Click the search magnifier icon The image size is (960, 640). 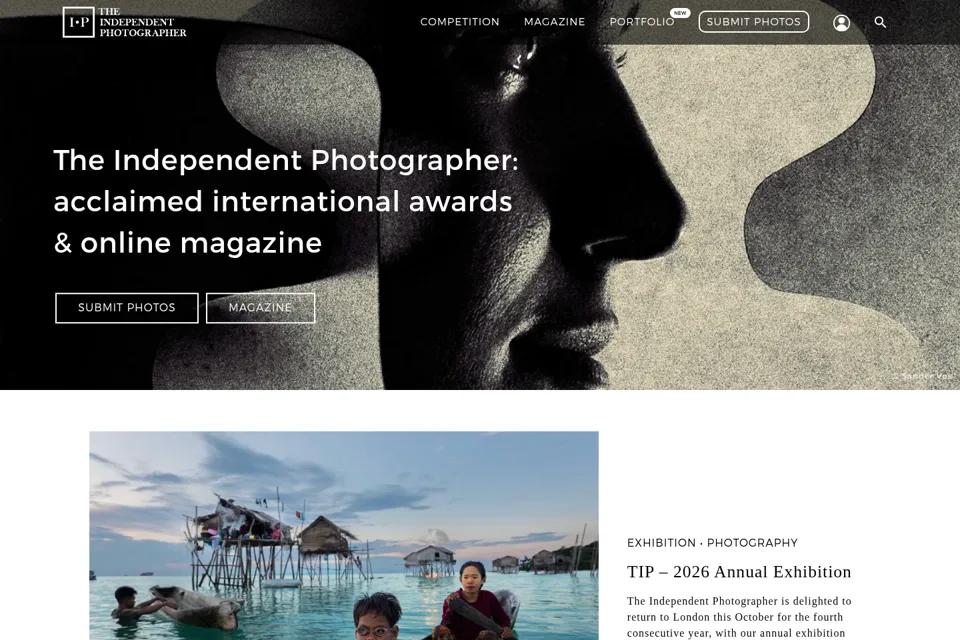tap(880, 22)
